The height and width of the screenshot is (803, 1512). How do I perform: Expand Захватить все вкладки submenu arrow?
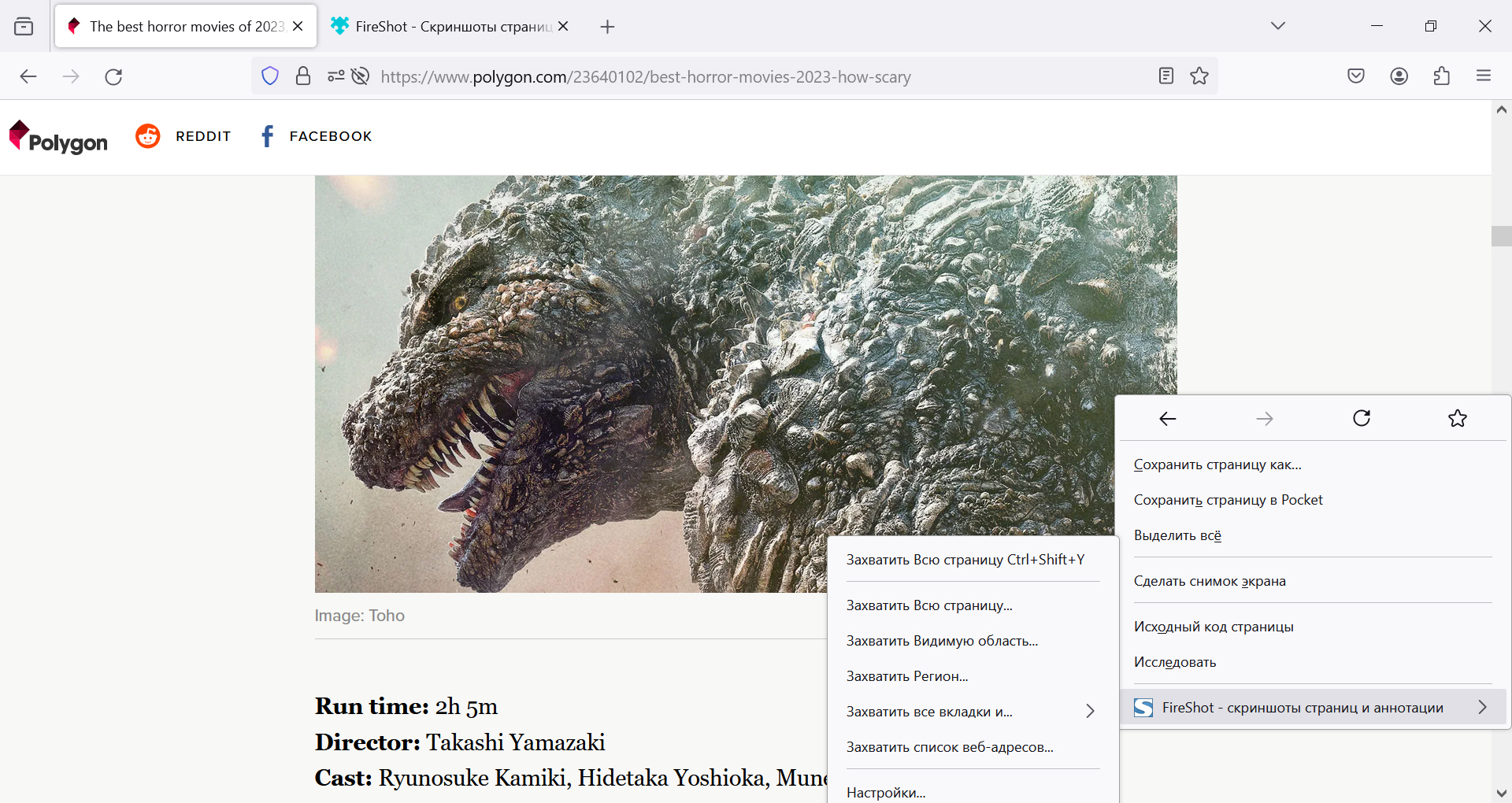tap(1091, 711)
